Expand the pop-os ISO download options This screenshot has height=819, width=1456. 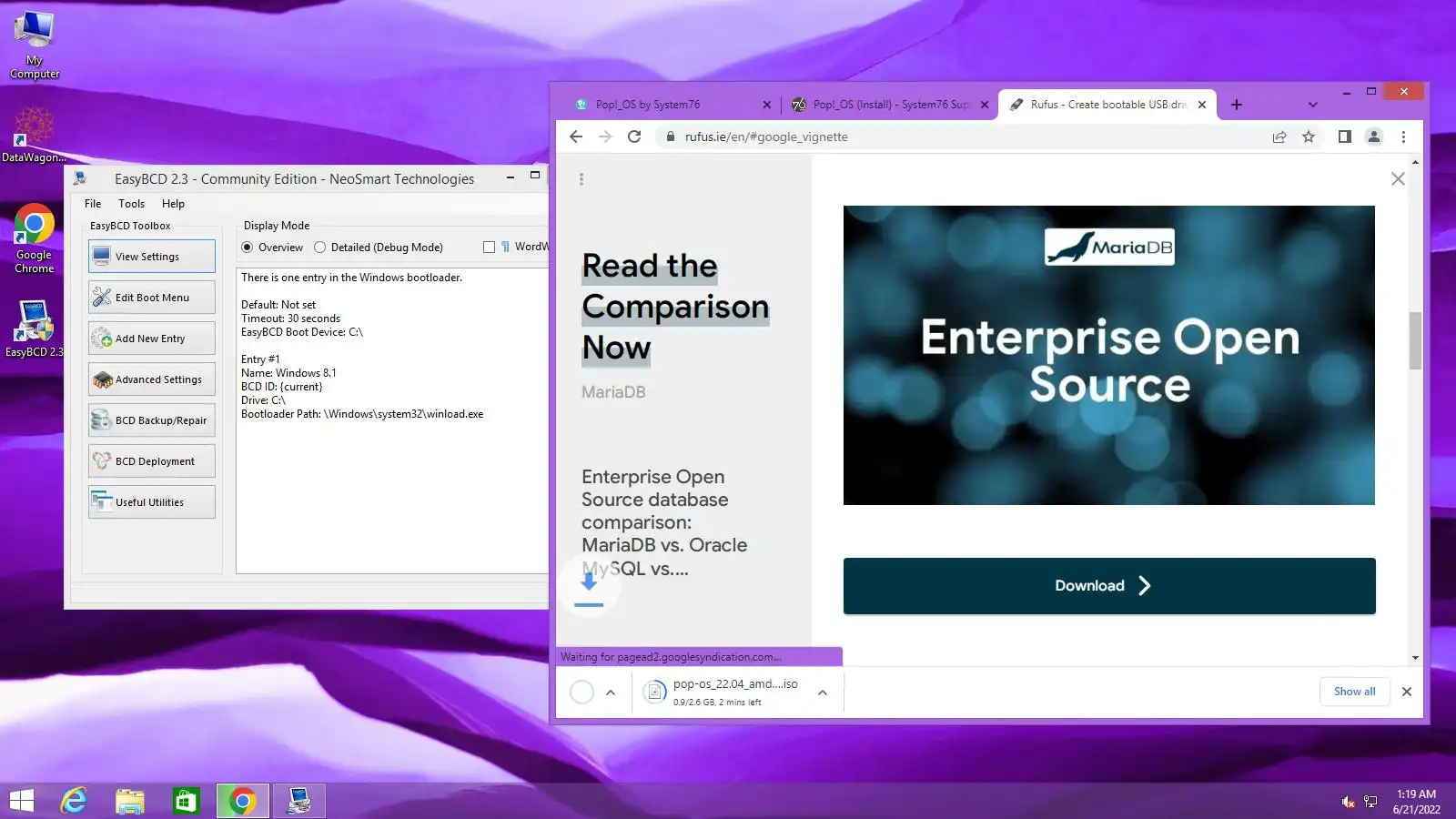pos(823,693)
